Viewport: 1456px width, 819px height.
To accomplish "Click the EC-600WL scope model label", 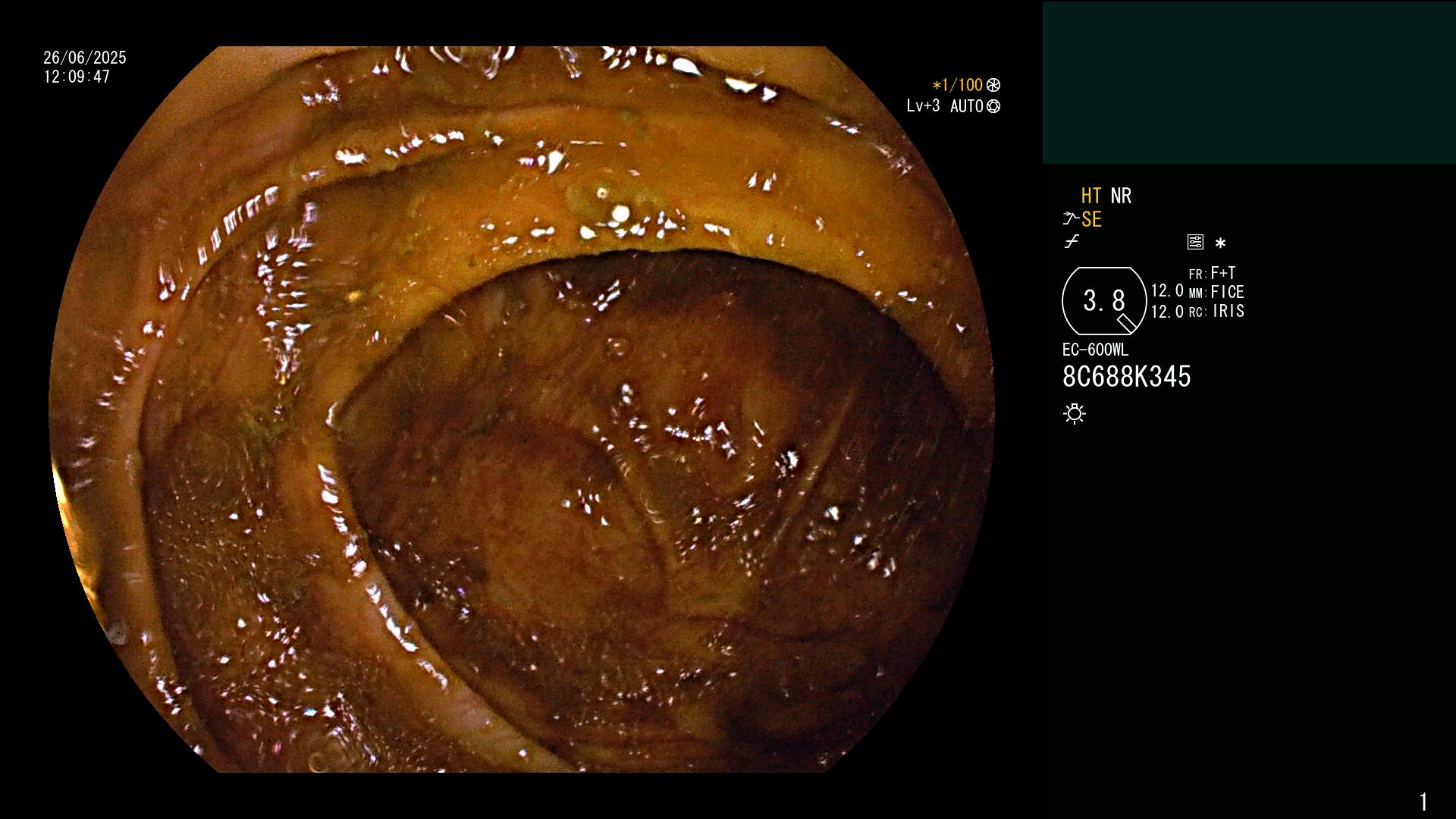I will point(1095,350).
